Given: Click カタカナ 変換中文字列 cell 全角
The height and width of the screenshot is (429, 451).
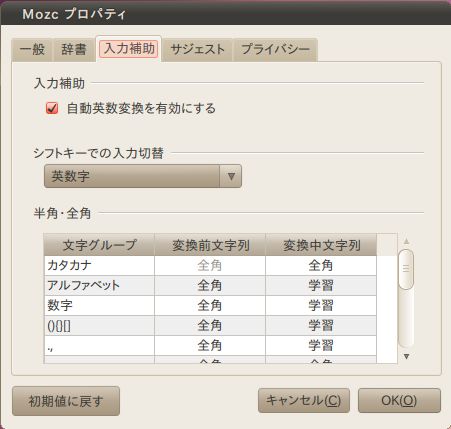Looking at the screenshot, I should 321,266.
